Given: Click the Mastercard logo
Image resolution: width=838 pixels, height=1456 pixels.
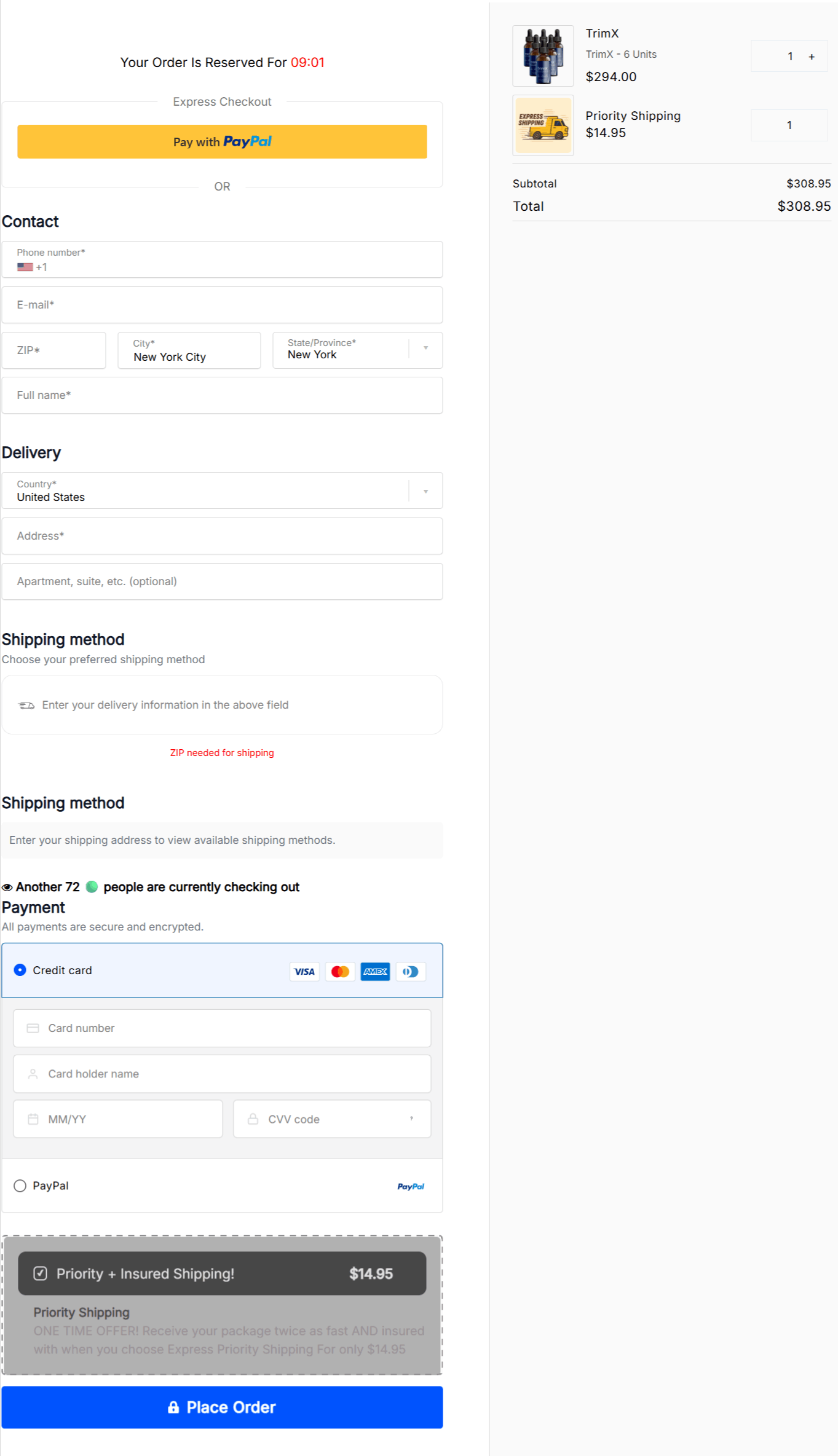Looking at the screenshot, I should (340, 972).
